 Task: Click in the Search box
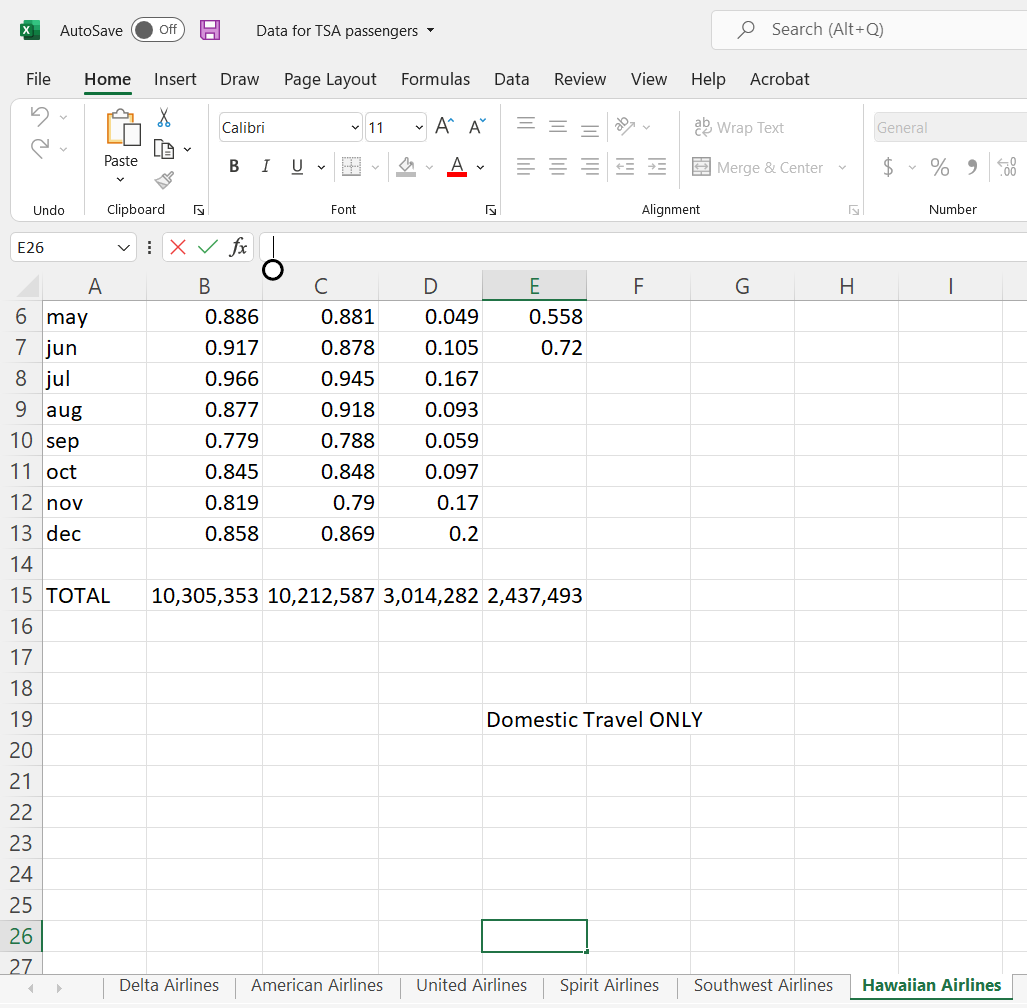871,29
